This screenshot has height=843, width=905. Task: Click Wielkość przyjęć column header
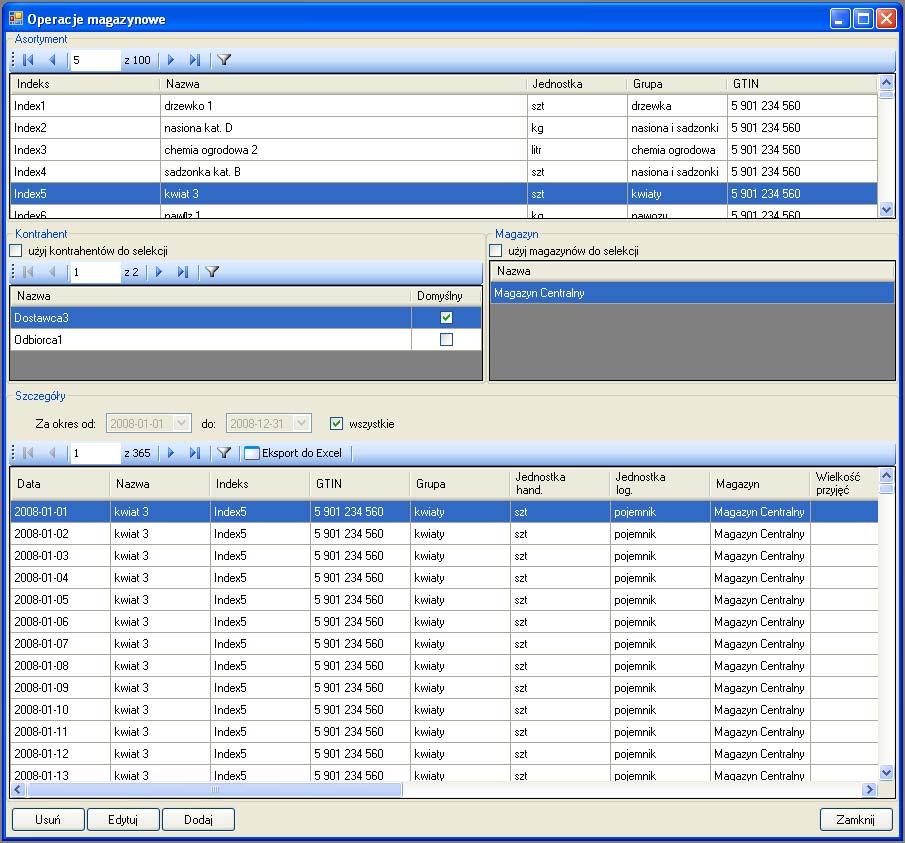[844, 484]
